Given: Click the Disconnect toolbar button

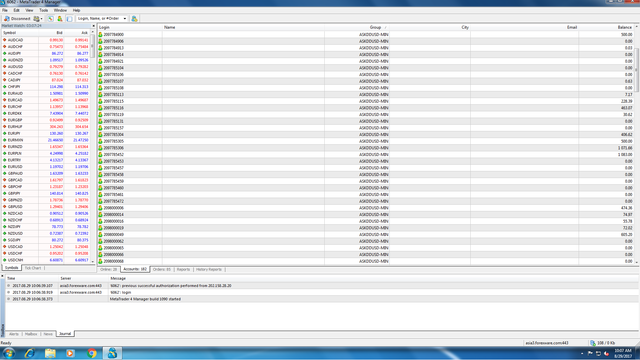Looking at the screenshot, I should (x=17, y=18).
